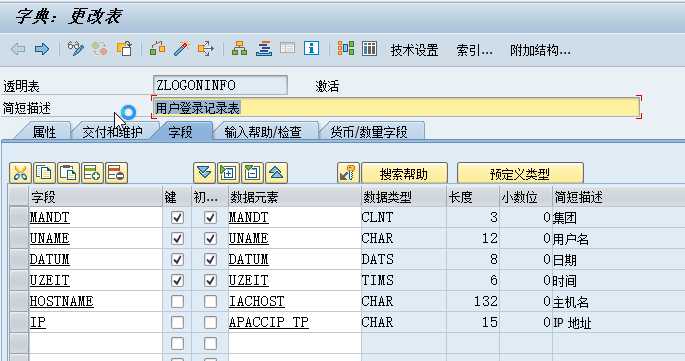Click the 简短描述 column header

click(618, 197)
